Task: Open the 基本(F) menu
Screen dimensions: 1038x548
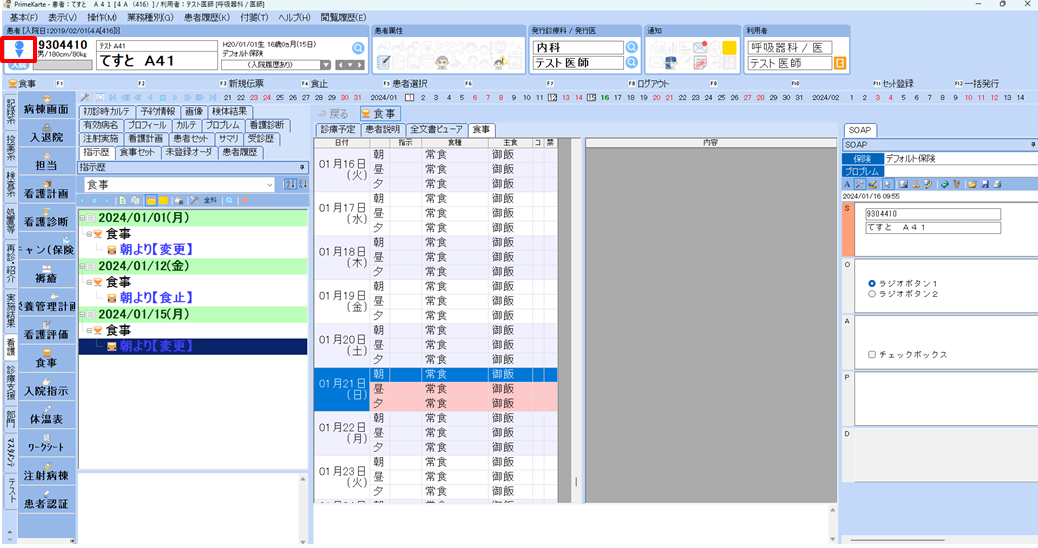Action: pos(23,18)
